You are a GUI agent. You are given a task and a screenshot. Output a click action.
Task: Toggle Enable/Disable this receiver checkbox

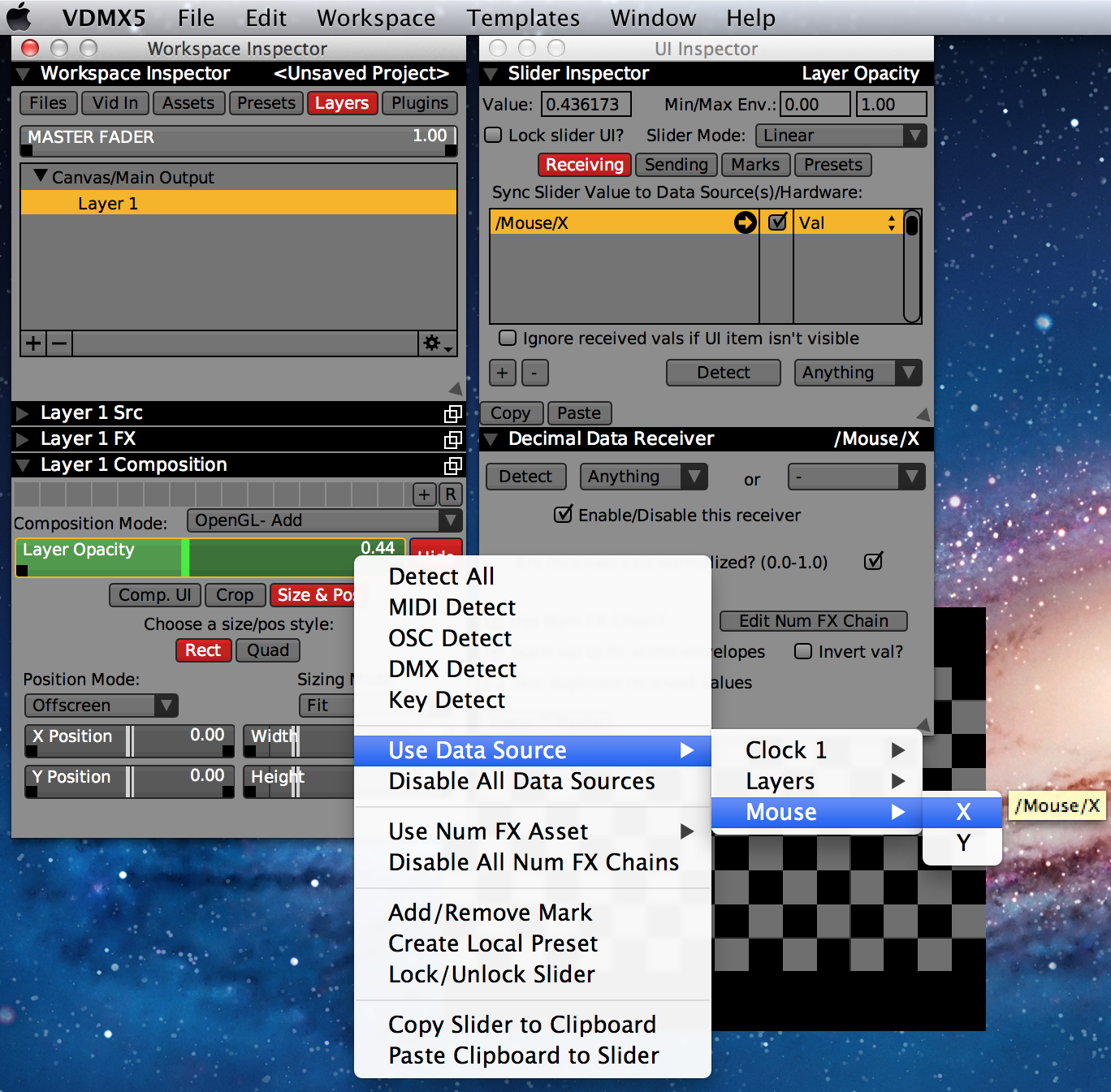563,515
